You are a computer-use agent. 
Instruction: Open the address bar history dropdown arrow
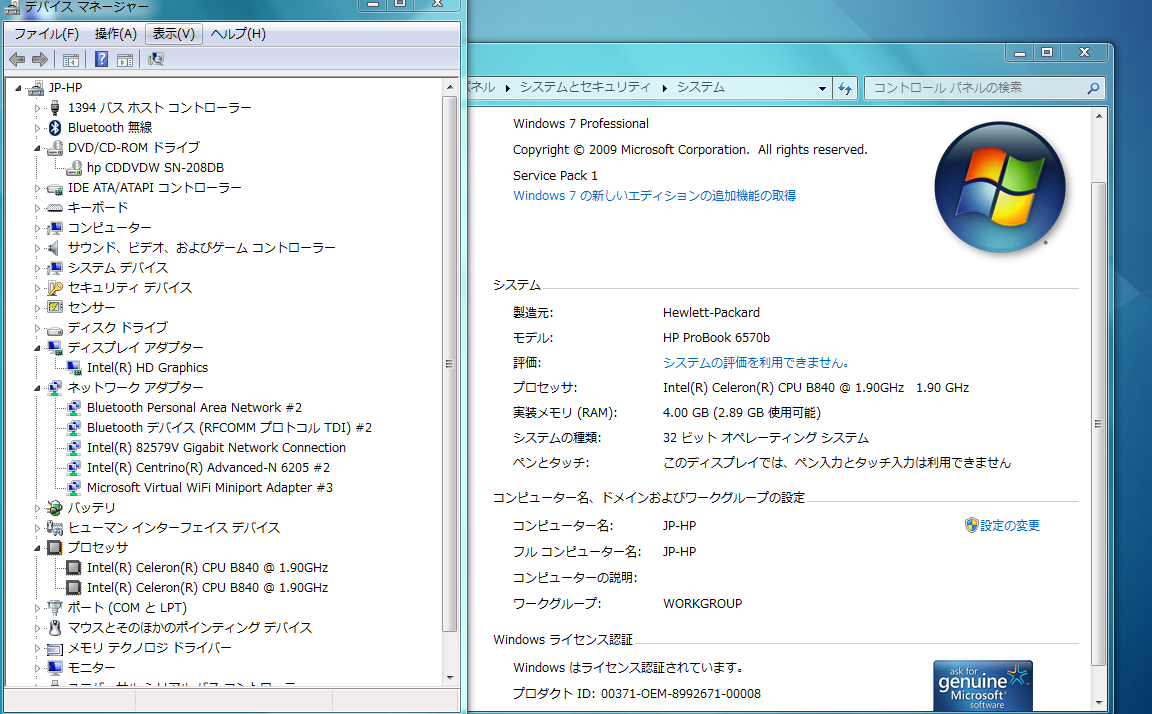point(822,88)
